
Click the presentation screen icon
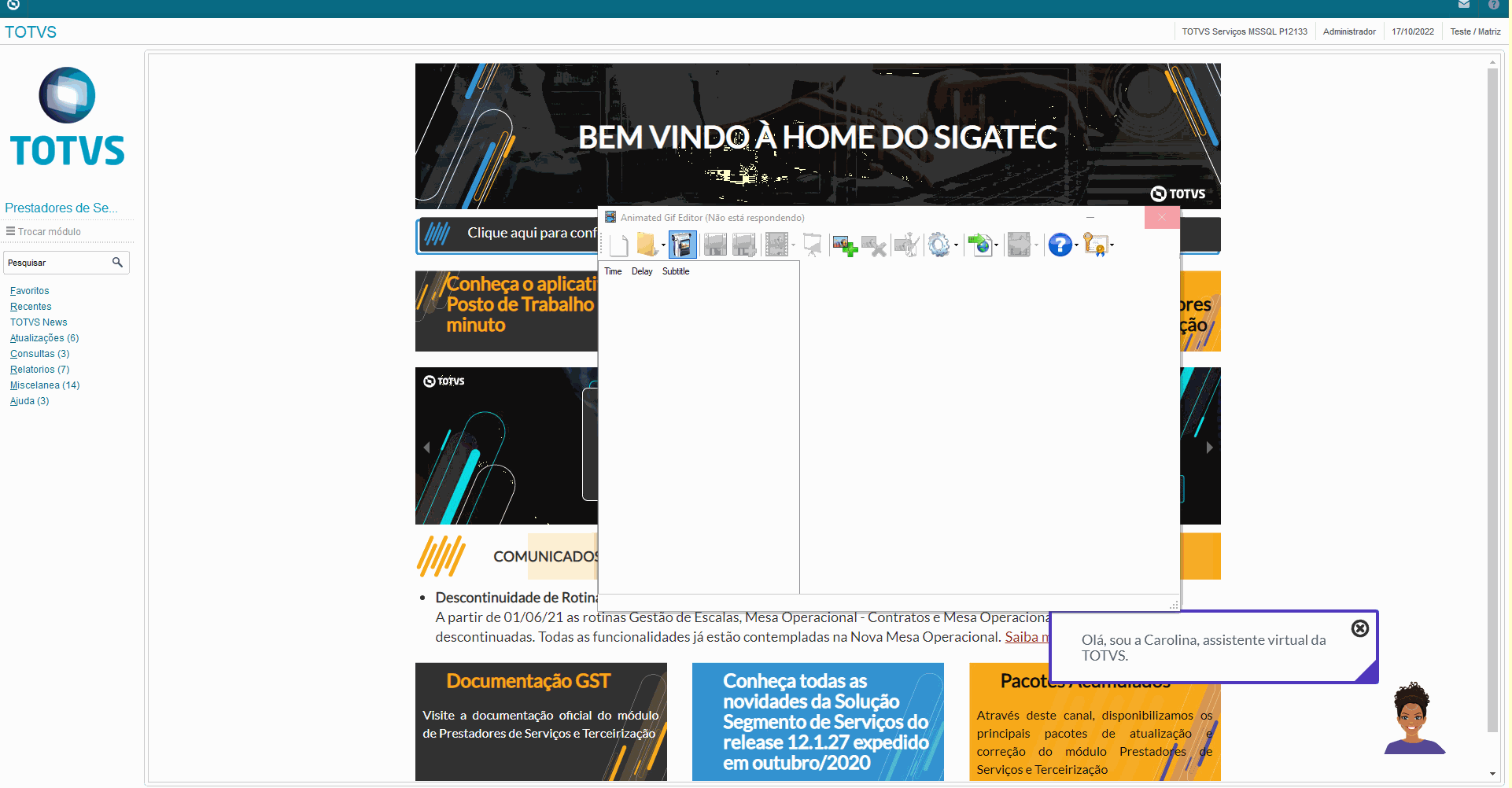(x=813, y=245)
